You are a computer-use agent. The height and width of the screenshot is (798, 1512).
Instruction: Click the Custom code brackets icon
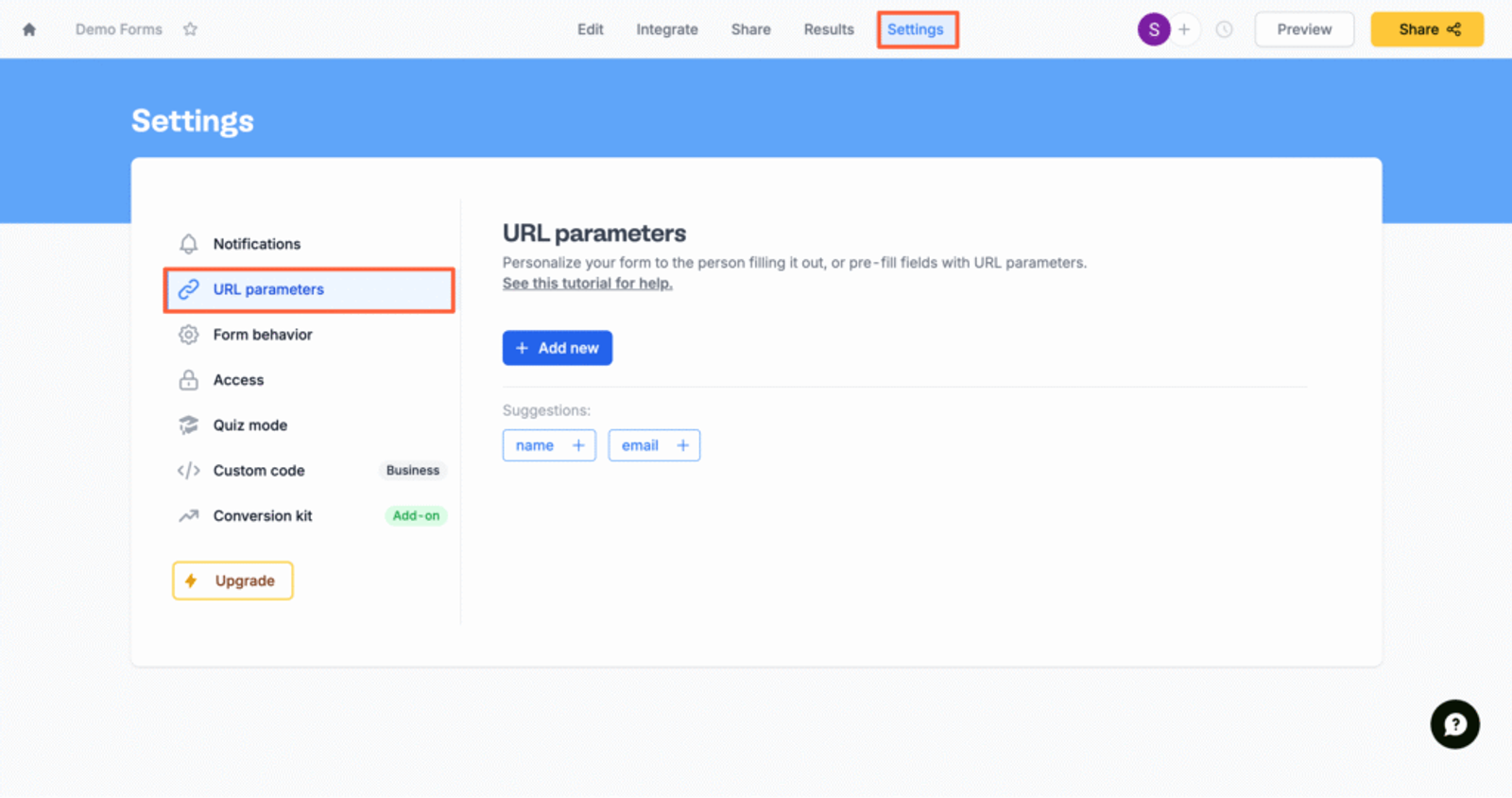click(189, 471)
